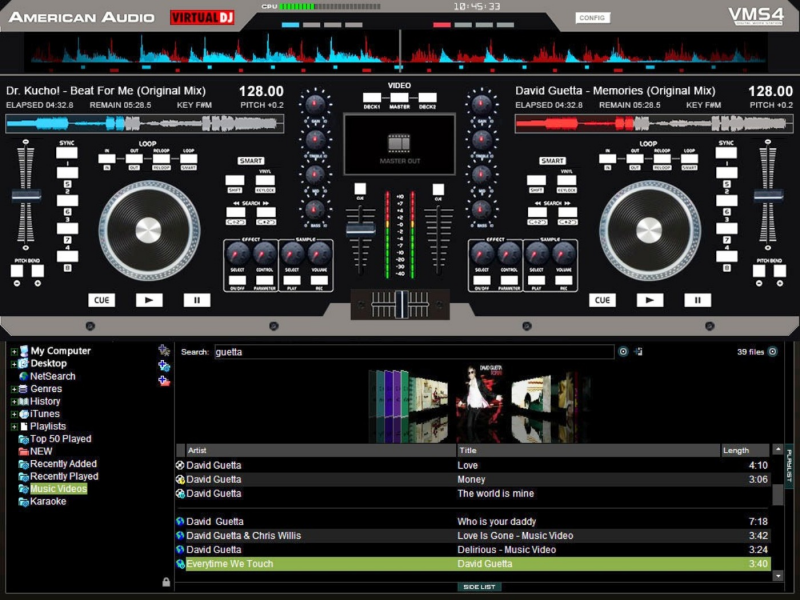Toggle left deck Vinyl keylock button

[x=265, y=180]
